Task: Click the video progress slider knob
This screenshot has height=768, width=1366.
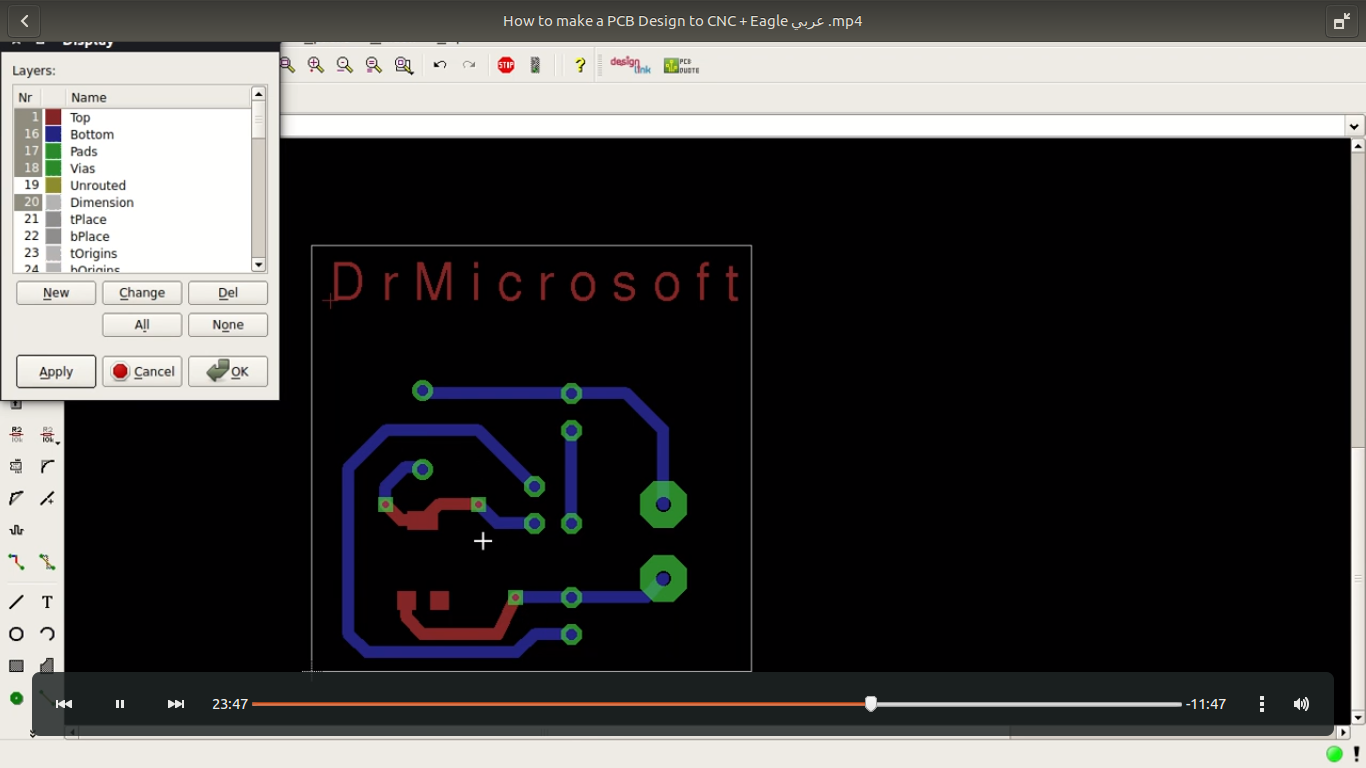Action: (x=871, y=704)
